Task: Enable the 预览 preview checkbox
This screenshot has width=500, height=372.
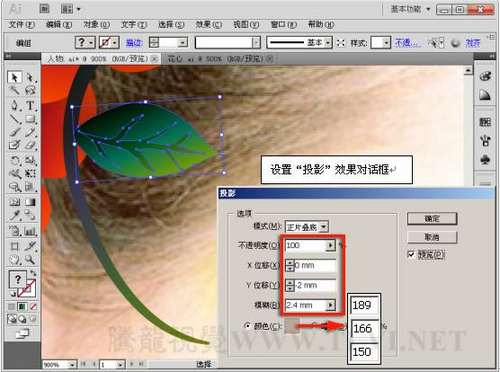Action: pos(411,255)
